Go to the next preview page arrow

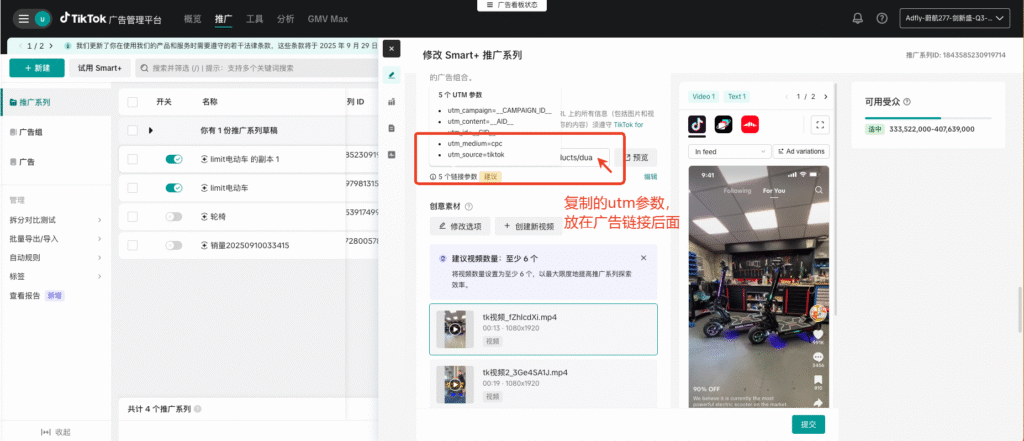(x=825, y=97)
